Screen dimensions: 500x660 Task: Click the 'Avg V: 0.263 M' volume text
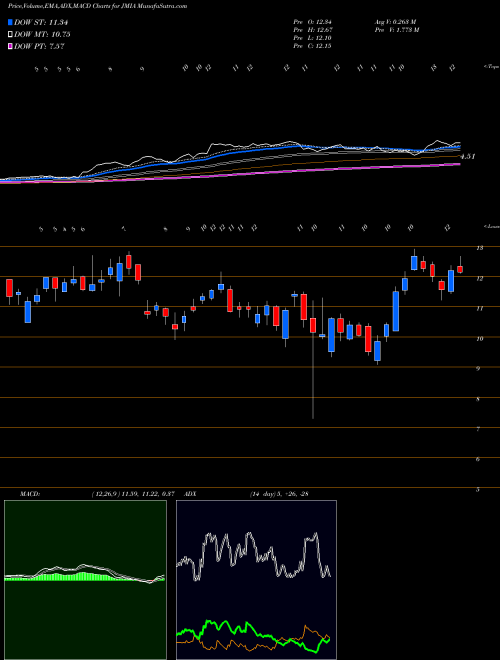395,22
